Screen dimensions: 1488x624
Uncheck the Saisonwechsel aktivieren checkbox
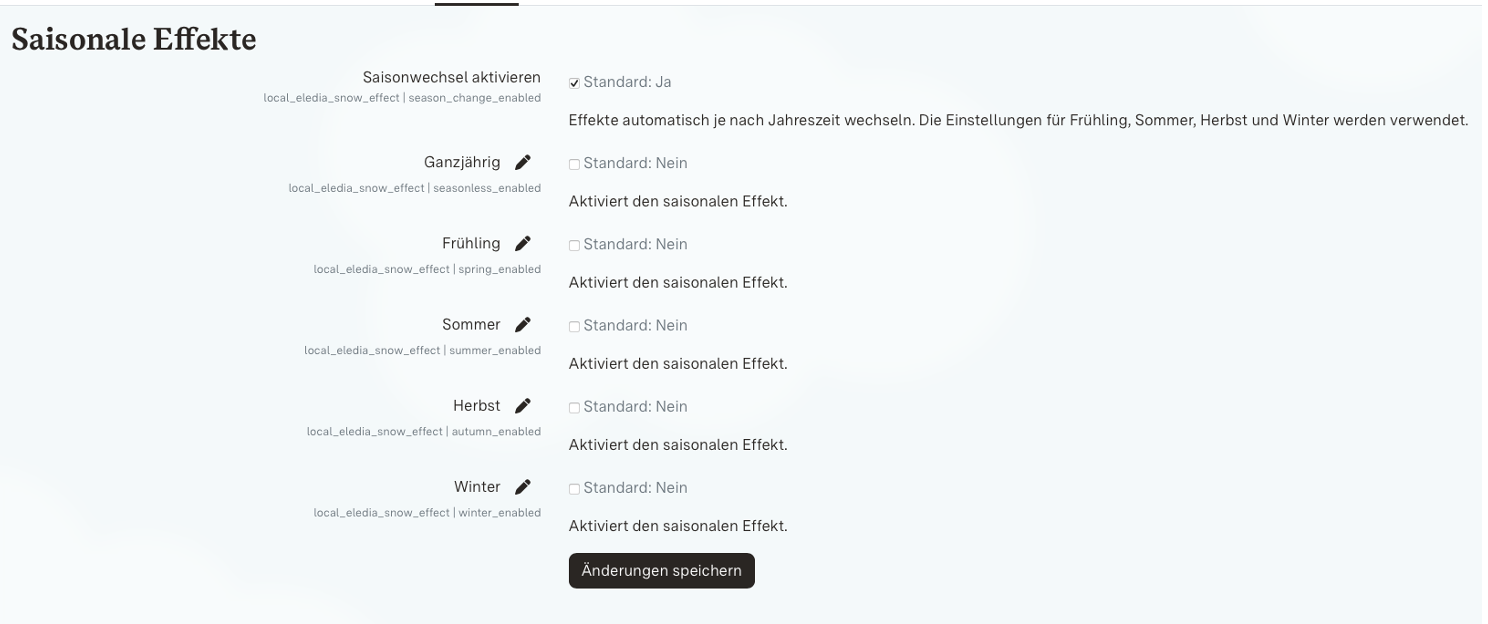[574, 82]
